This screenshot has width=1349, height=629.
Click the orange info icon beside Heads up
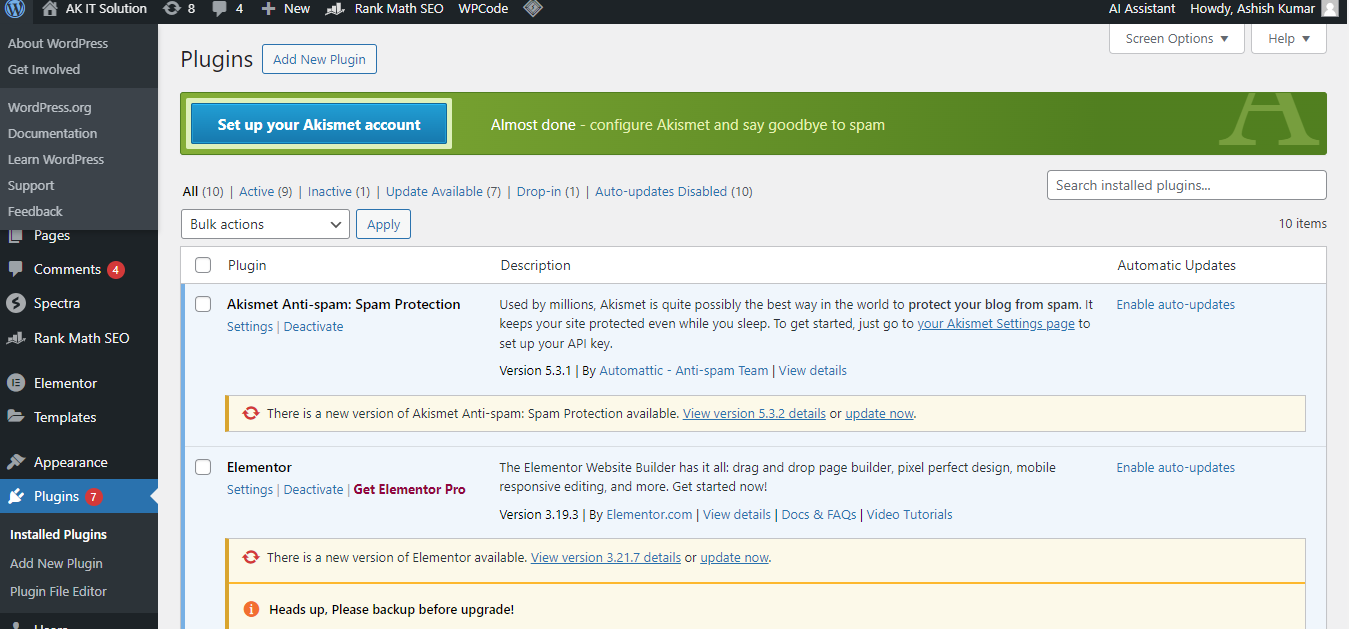point(251,609)
